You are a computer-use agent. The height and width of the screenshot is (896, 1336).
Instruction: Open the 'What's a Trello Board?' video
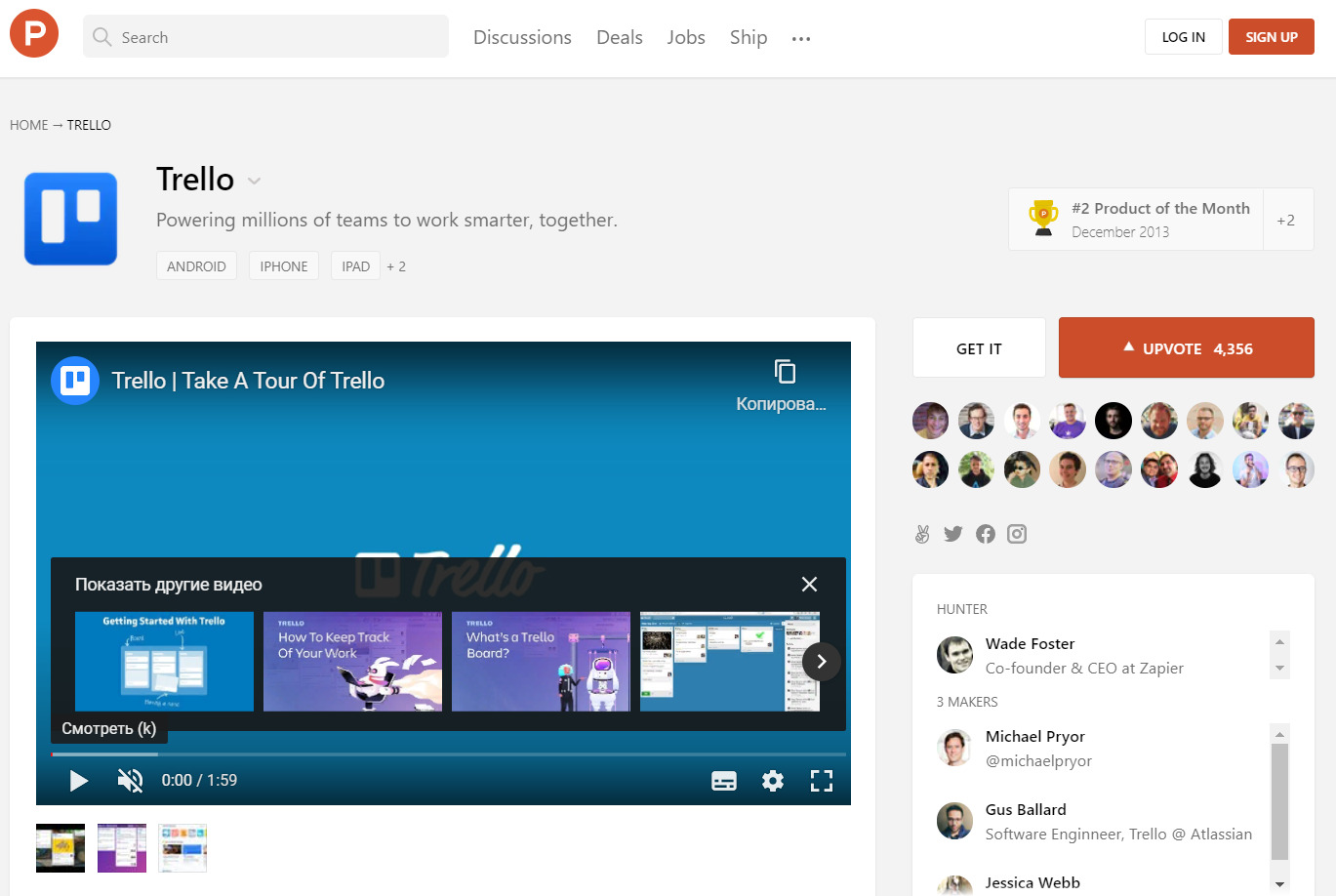click(x=541, y=662)
